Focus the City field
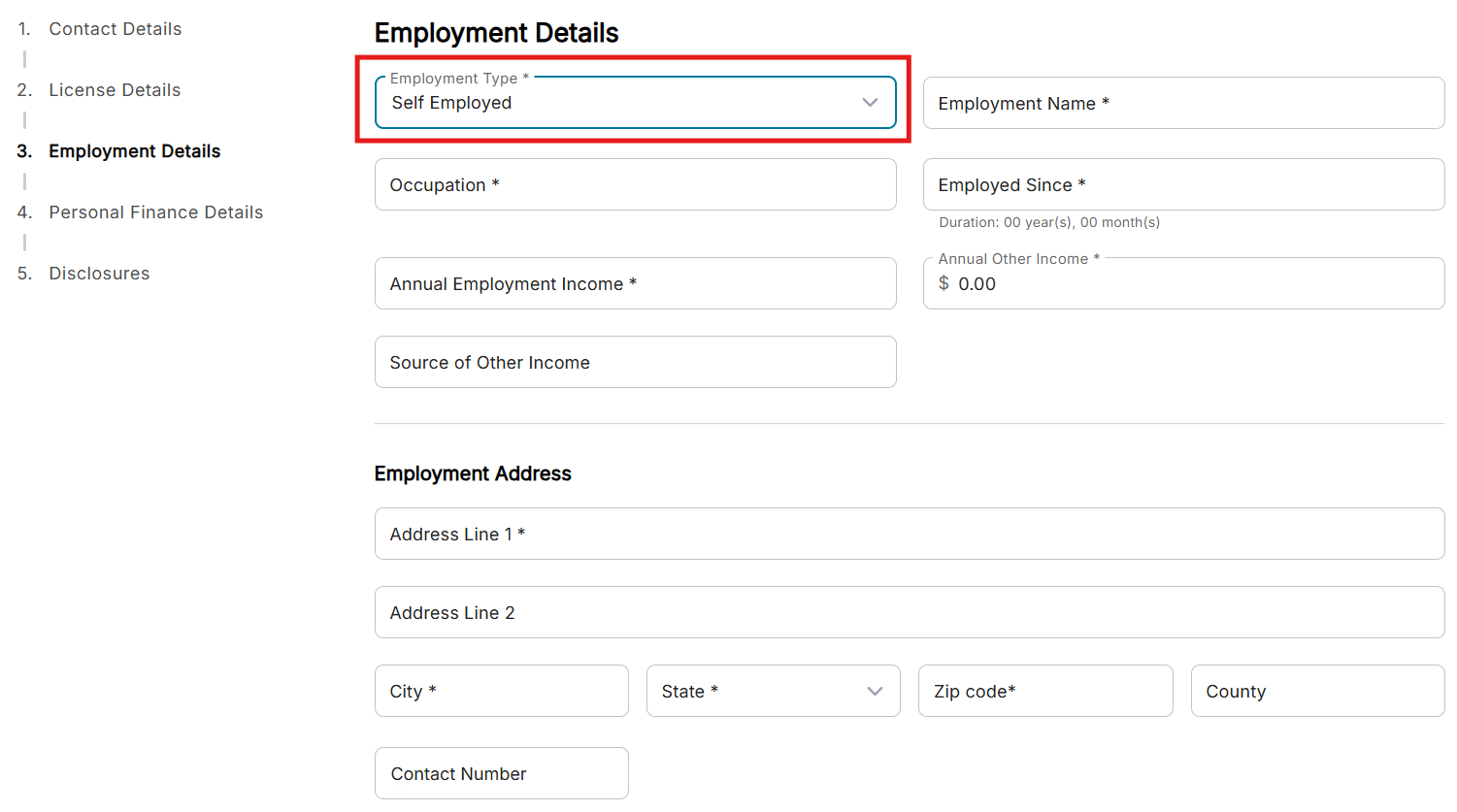 (x=501, y=691)
